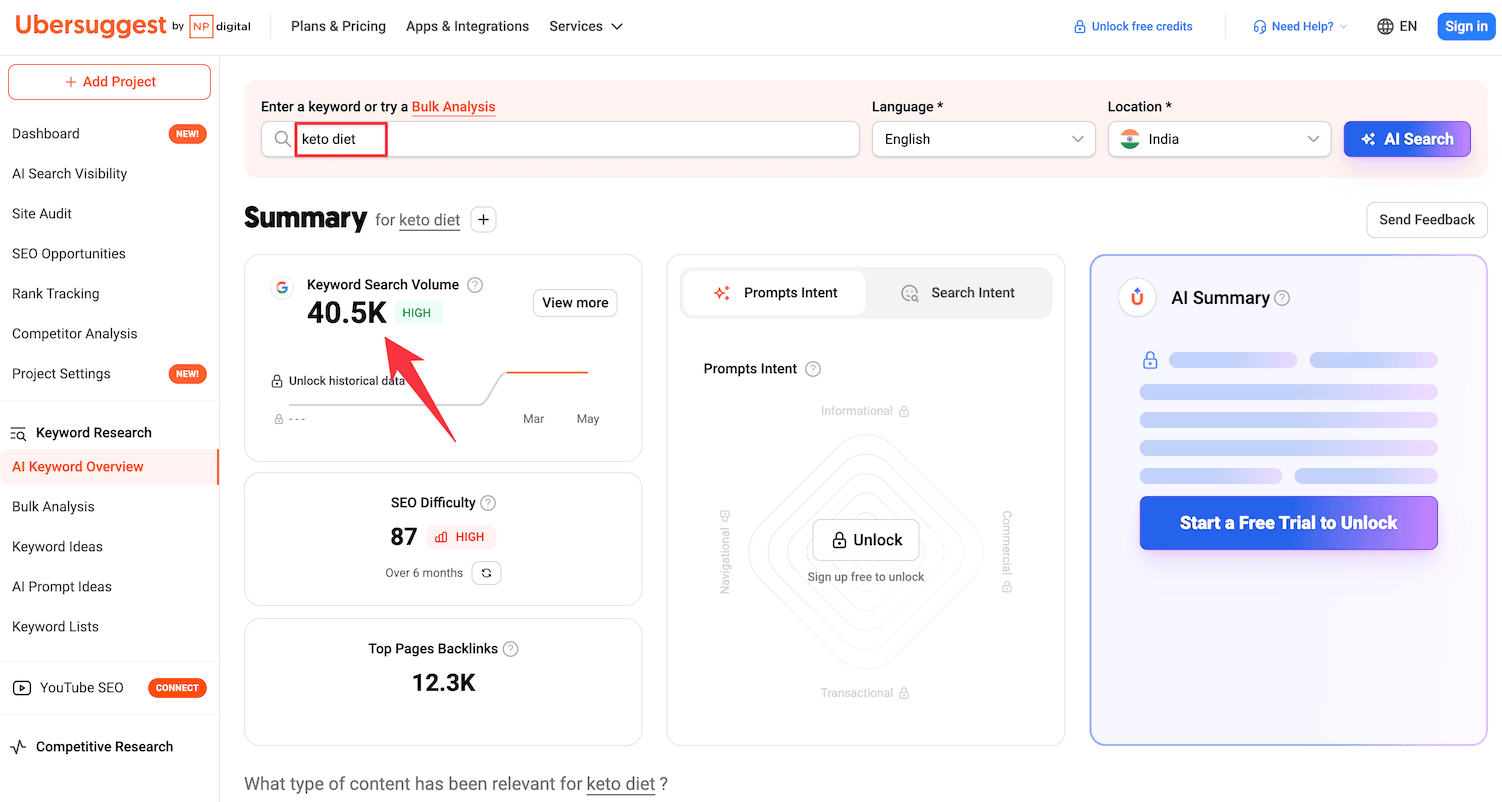Click the blue lock icon in AI Summary
Image resolution: width=1502 pixels, height=802 pixels.
pos(1150,360)
